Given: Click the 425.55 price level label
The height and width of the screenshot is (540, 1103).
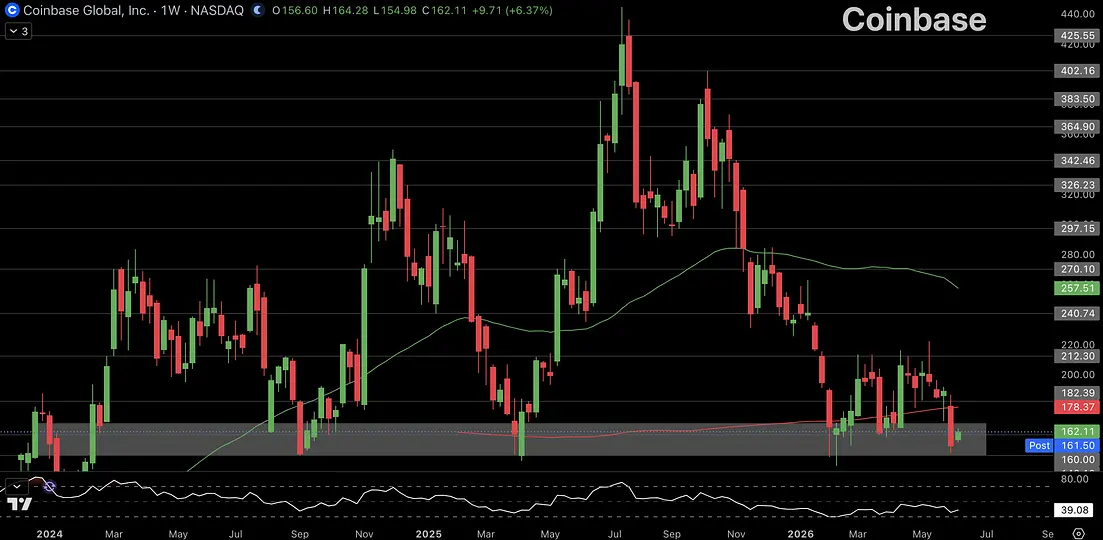Looking at the screenshot, I should point(1075,35).
